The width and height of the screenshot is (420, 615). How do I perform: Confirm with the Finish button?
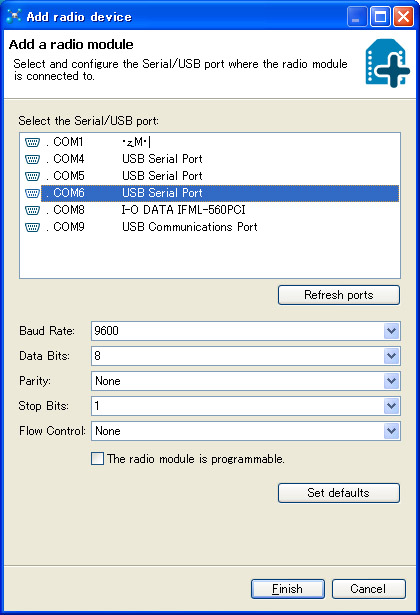click(x=288, y=589)
